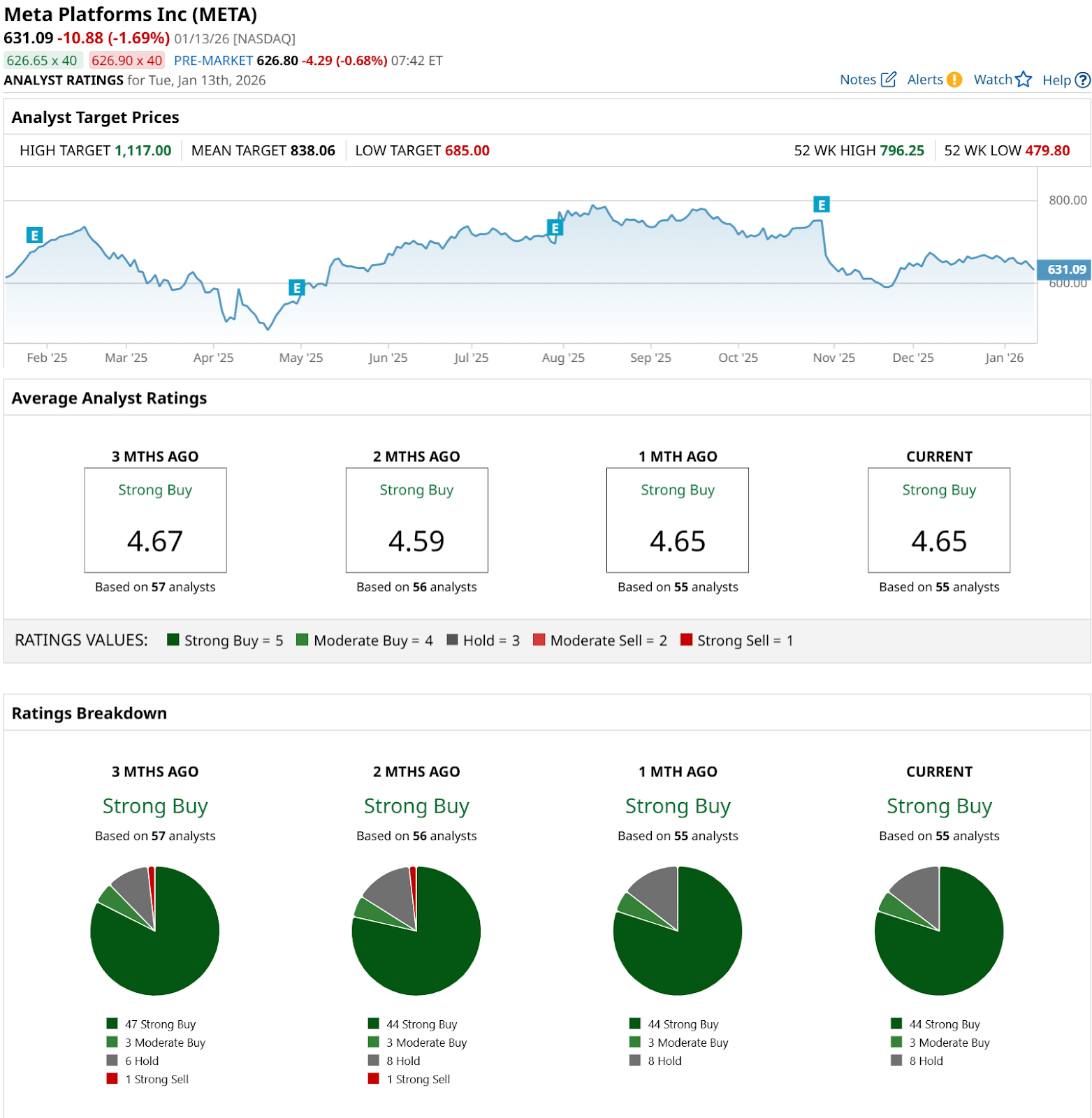This screenshot has height=1118, width=1092.
Task: Click the Strong Sell red legend swatch
Action: [686, 640]
